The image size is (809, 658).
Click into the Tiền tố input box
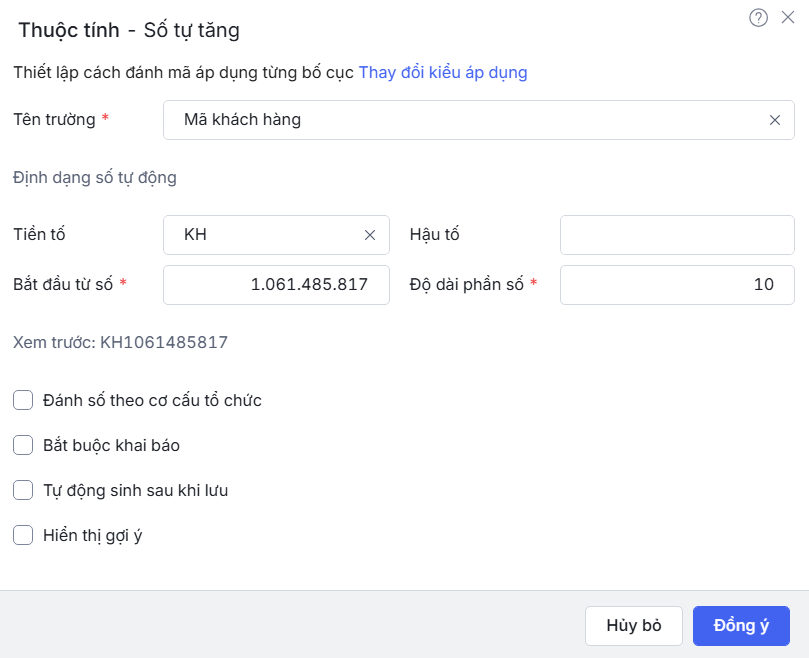265,235
